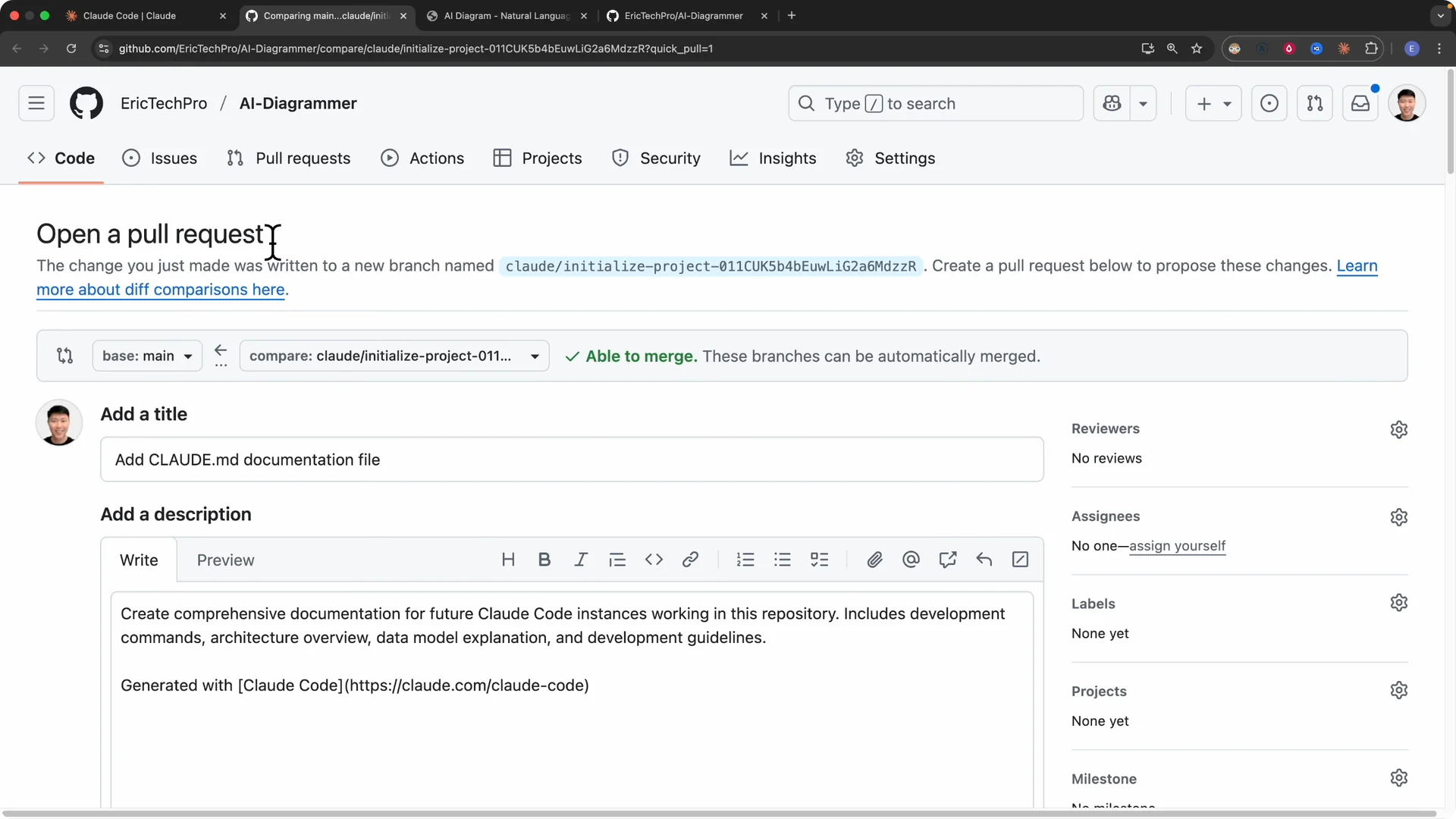The height and width of the screenshot is (819, 1456).
Task: Open Assignees gear settings
Action: (x=1399, y=517)
